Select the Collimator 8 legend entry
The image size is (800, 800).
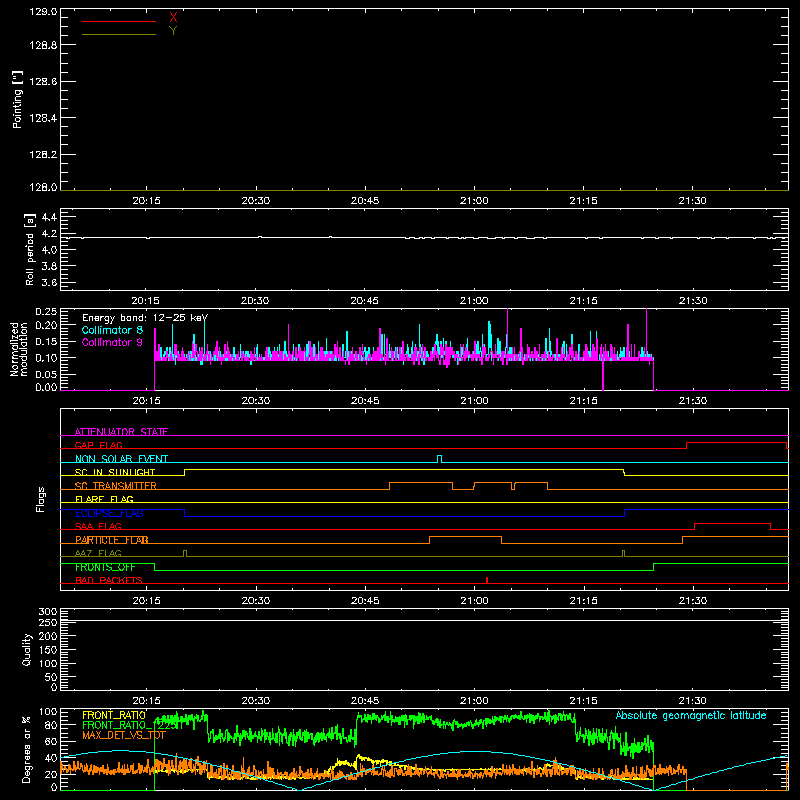tap(112, 330)
